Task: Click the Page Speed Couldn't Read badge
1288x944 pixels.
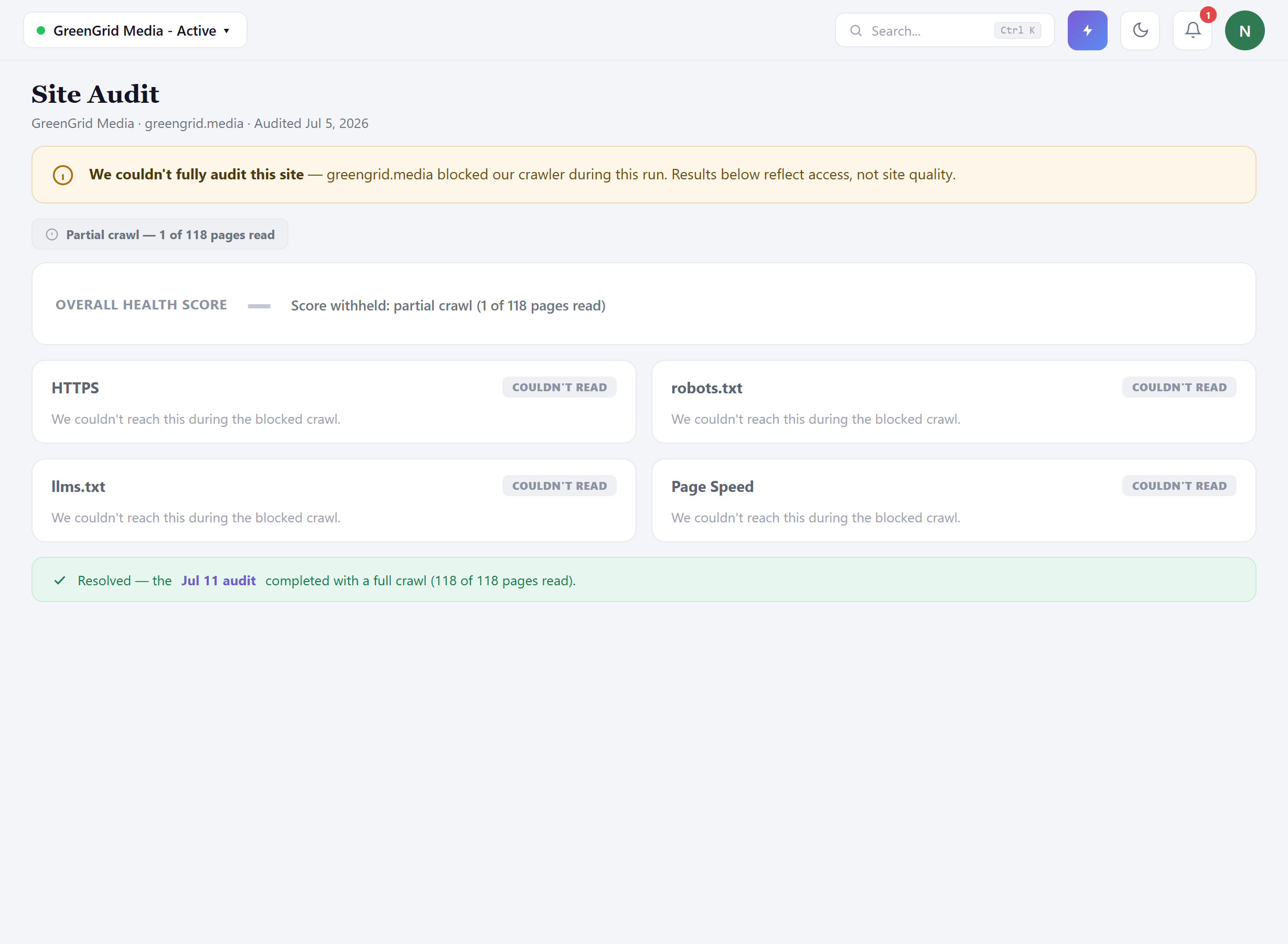Action: click(1179, 486)
